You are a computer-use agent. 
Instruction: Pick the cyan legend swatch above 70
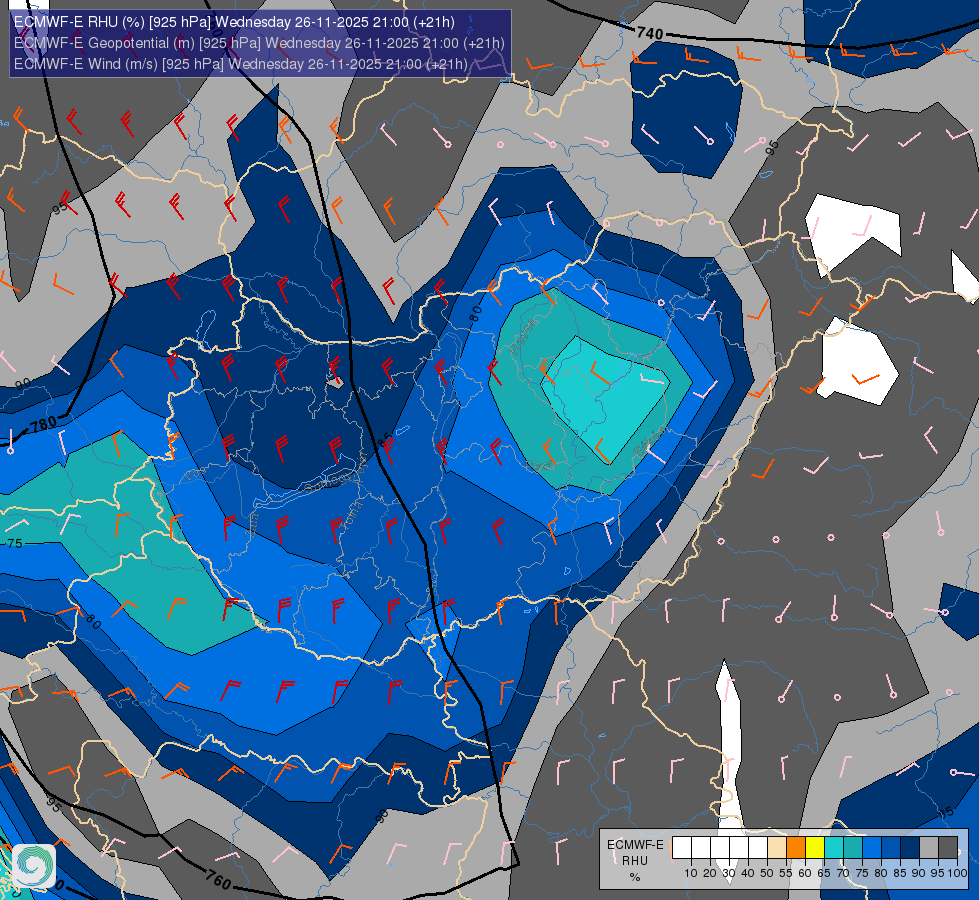[x=834, y=847]
